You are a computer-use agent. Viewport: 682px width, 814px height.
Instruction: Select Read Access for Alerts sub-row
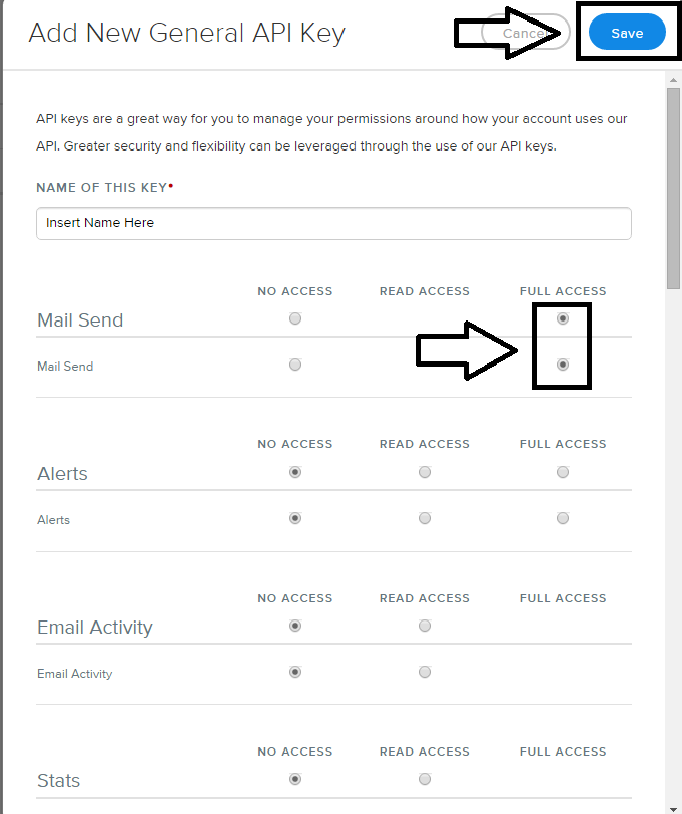pos(425,518)
